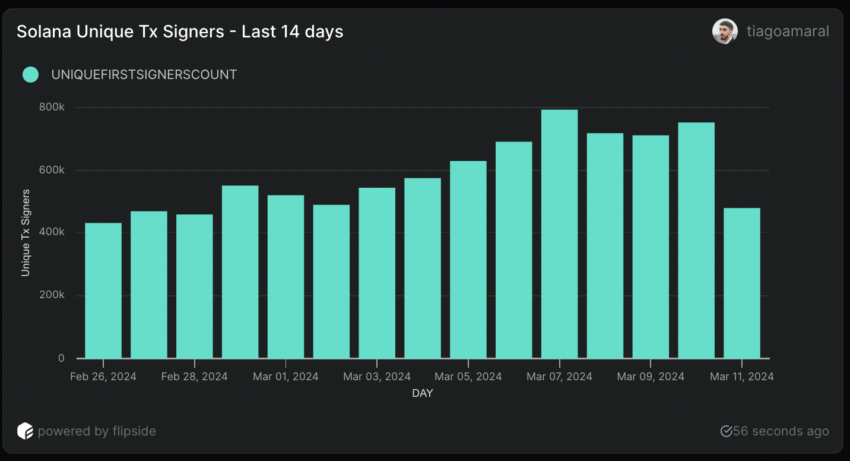Click the Mar 03, 2024 bar
The height and width of the screenshot is (461, 850).
tap(377, 273)
